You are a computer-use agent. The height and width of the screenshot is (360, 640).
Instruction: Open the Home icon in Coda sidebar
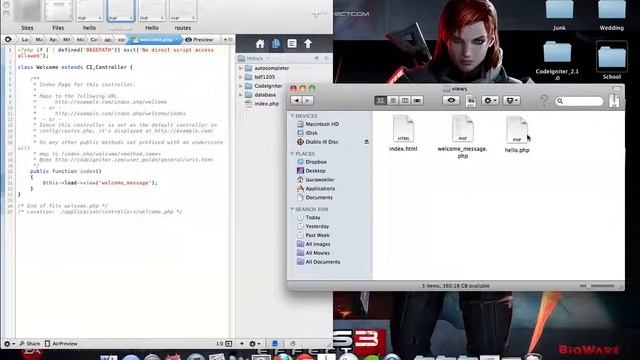click(260, 44)
